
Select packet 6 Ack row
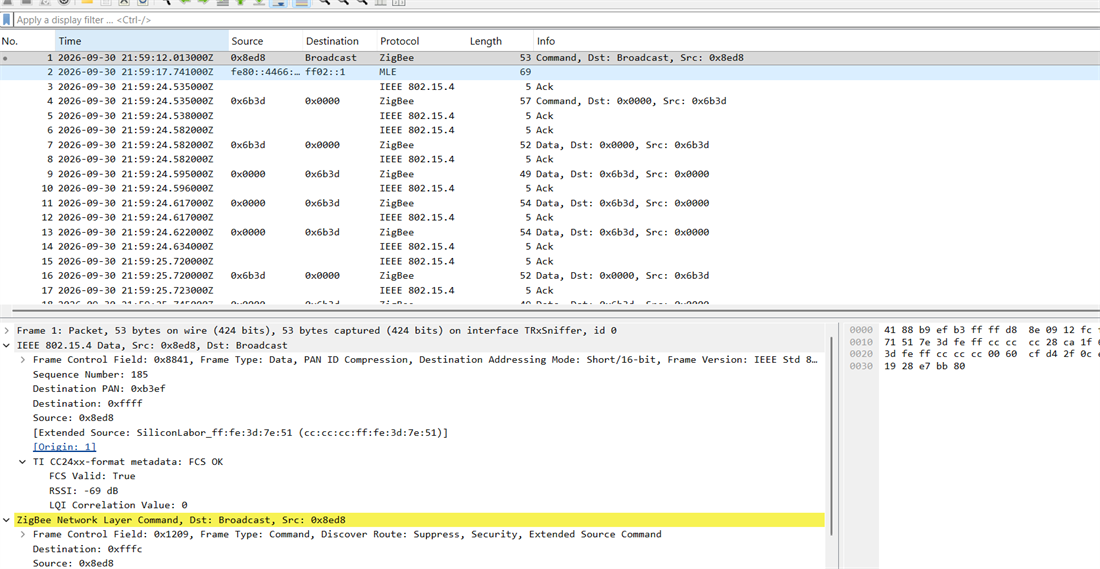[550, 130]
